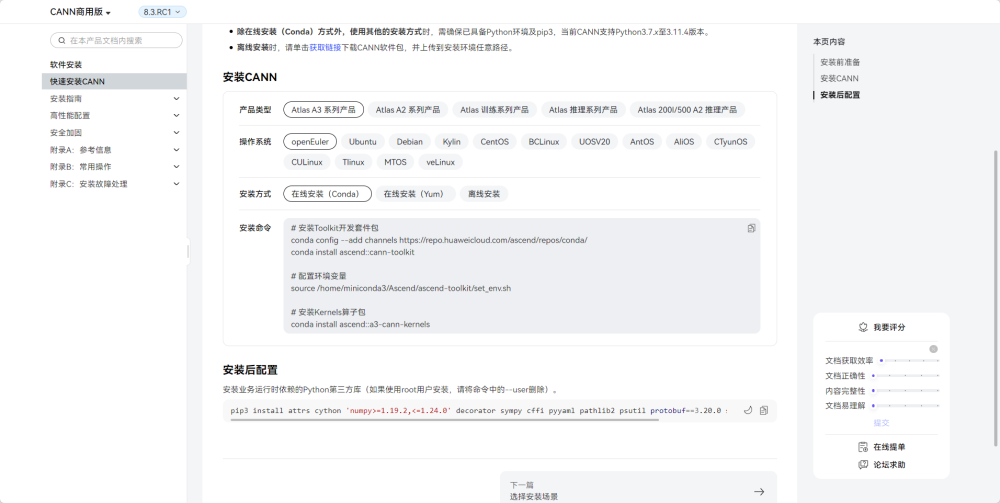The image size is (1000, 503).
Task: Choose CTyunOS operating system
Action: (x=730, y=142)
